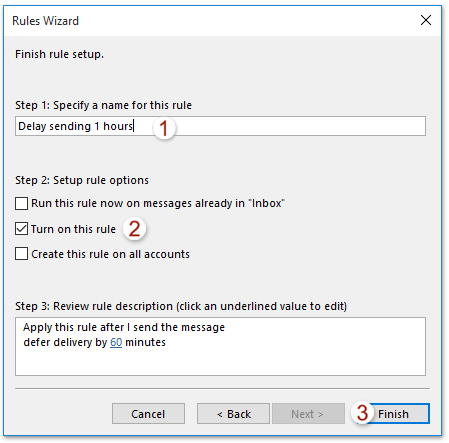Go to previous step with the Back button
Viewport: 449px width, 443px height.
pos(233,414)
